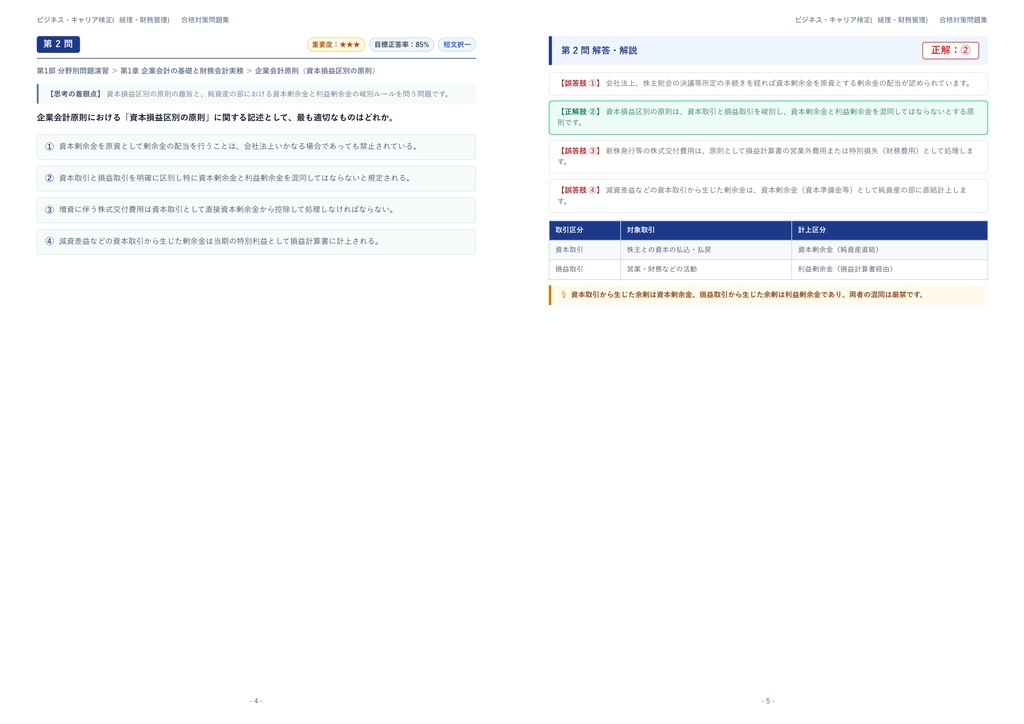Viewport: 1024px width, 724px height.
Task: Select choice ④ about 減資差益などの資本取引
Action: point(256,242)
